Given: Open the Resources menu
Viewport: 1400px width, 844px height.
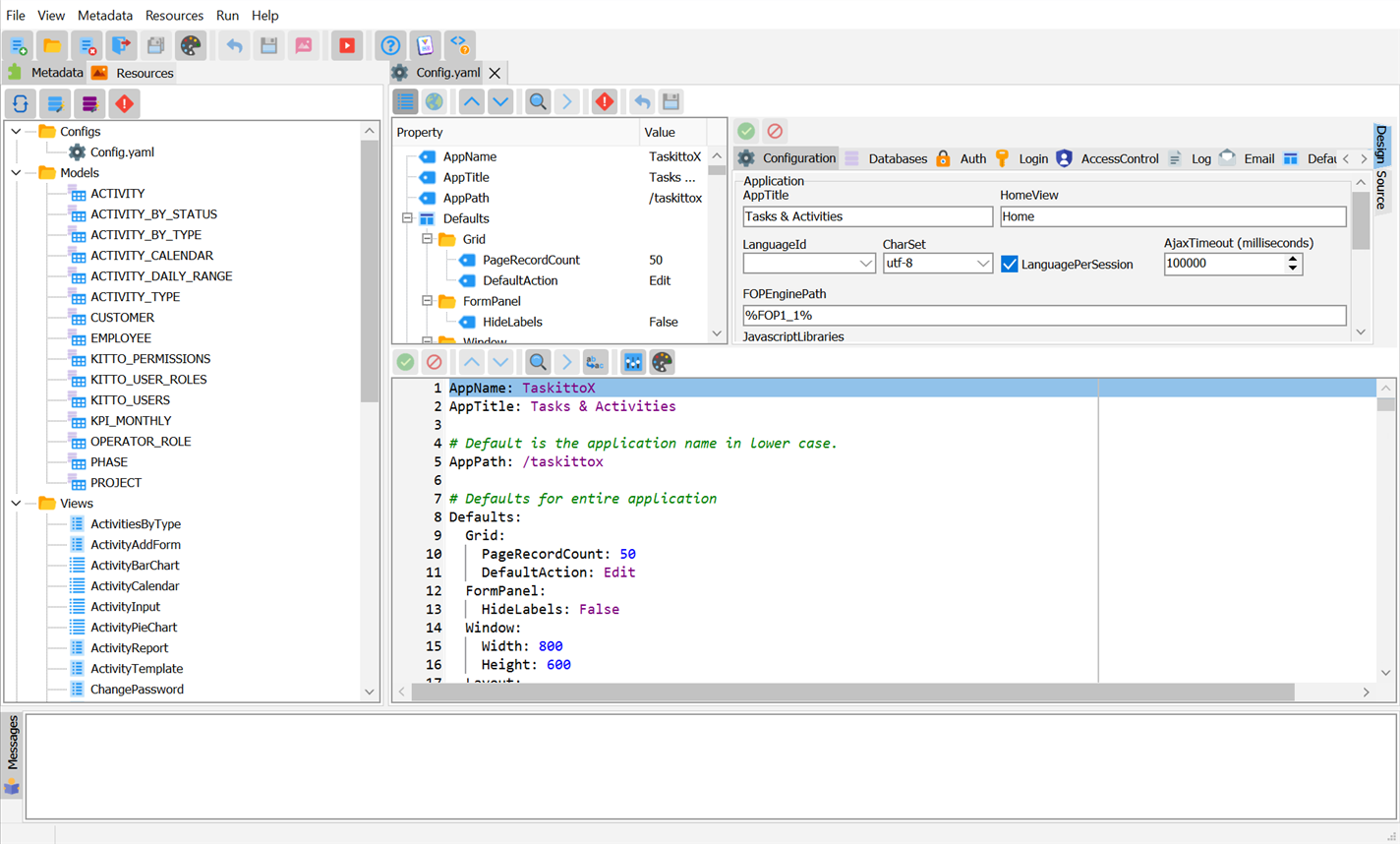Looking at the screenshot, I should coord(174,15).
